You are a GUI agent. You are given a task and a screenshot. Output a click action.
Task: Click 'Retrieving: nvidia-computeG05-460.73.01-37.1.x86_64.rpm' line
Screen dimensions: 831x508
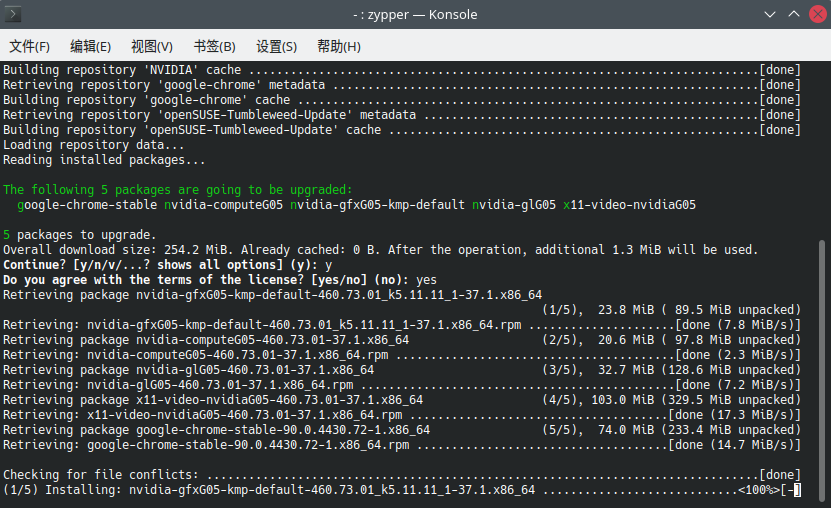[401, 355]
